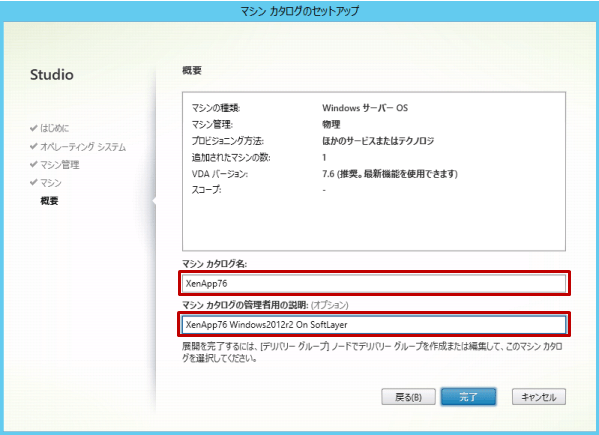Click the 戻る(B) back button

coord(408,397)
